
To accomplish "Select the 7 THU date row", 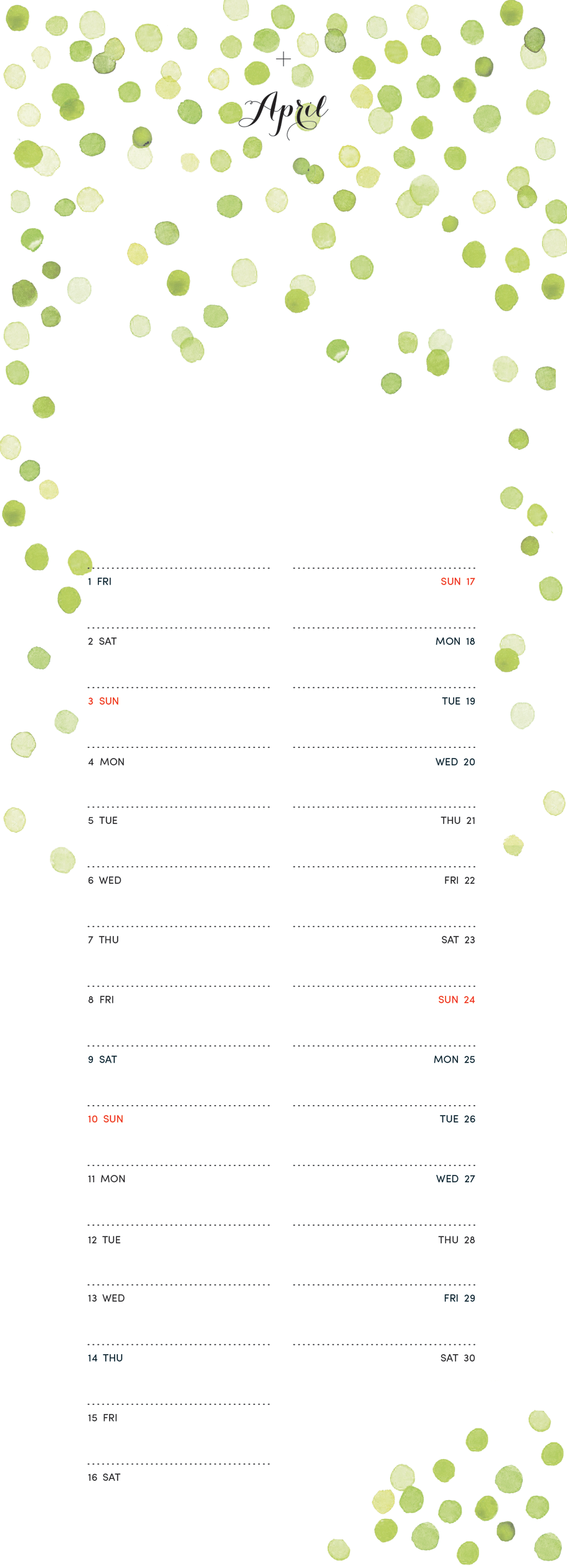I will pos(103,940).
